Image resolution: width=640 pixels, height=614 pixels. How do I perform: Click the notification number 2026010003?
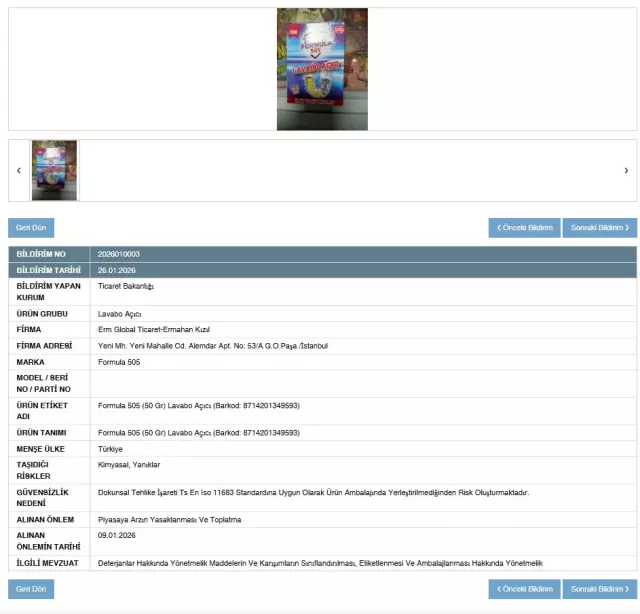click(x=118, y=254)
